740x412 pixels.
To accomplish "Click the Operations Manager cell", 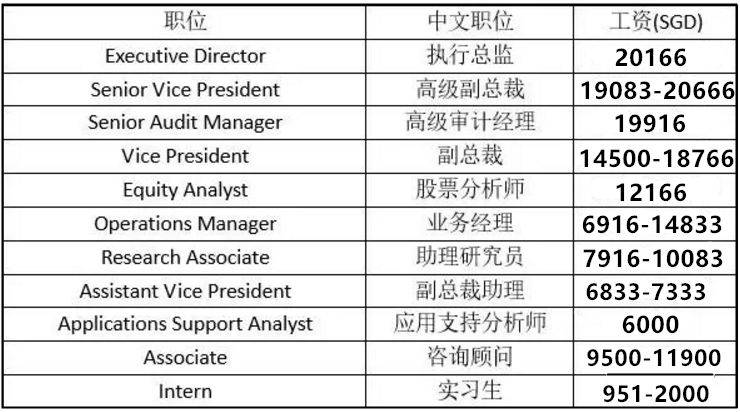I will coord(185,224).
